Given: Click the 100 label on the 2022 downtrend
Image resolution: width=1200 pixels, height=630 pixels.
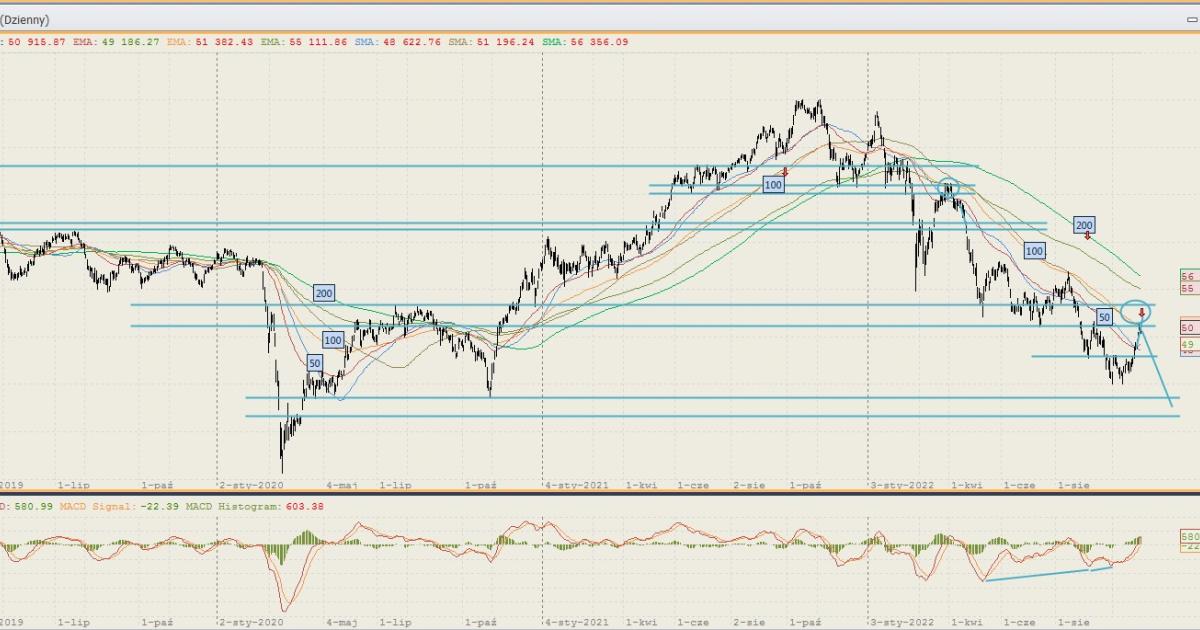Looking at the screenshot, I should point(1034,251).
